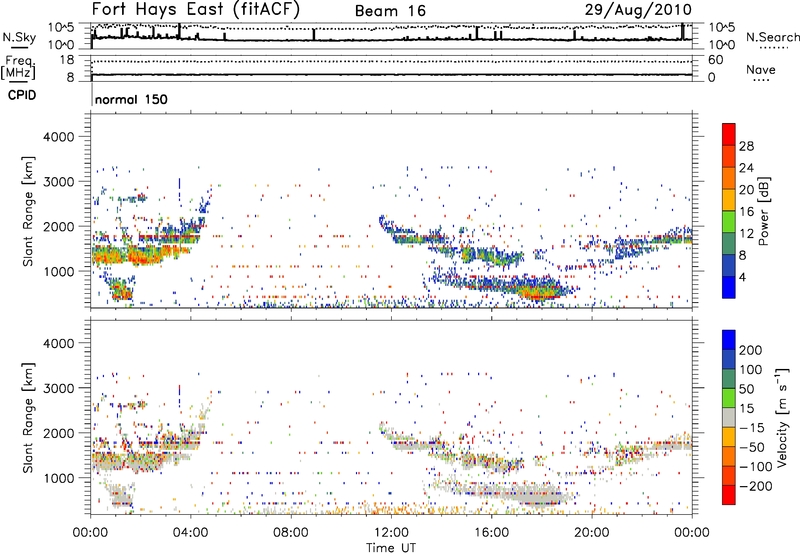800x554 pixels.
Task: Click the '16:00' time axis label
Action: [x=491, y=533]
